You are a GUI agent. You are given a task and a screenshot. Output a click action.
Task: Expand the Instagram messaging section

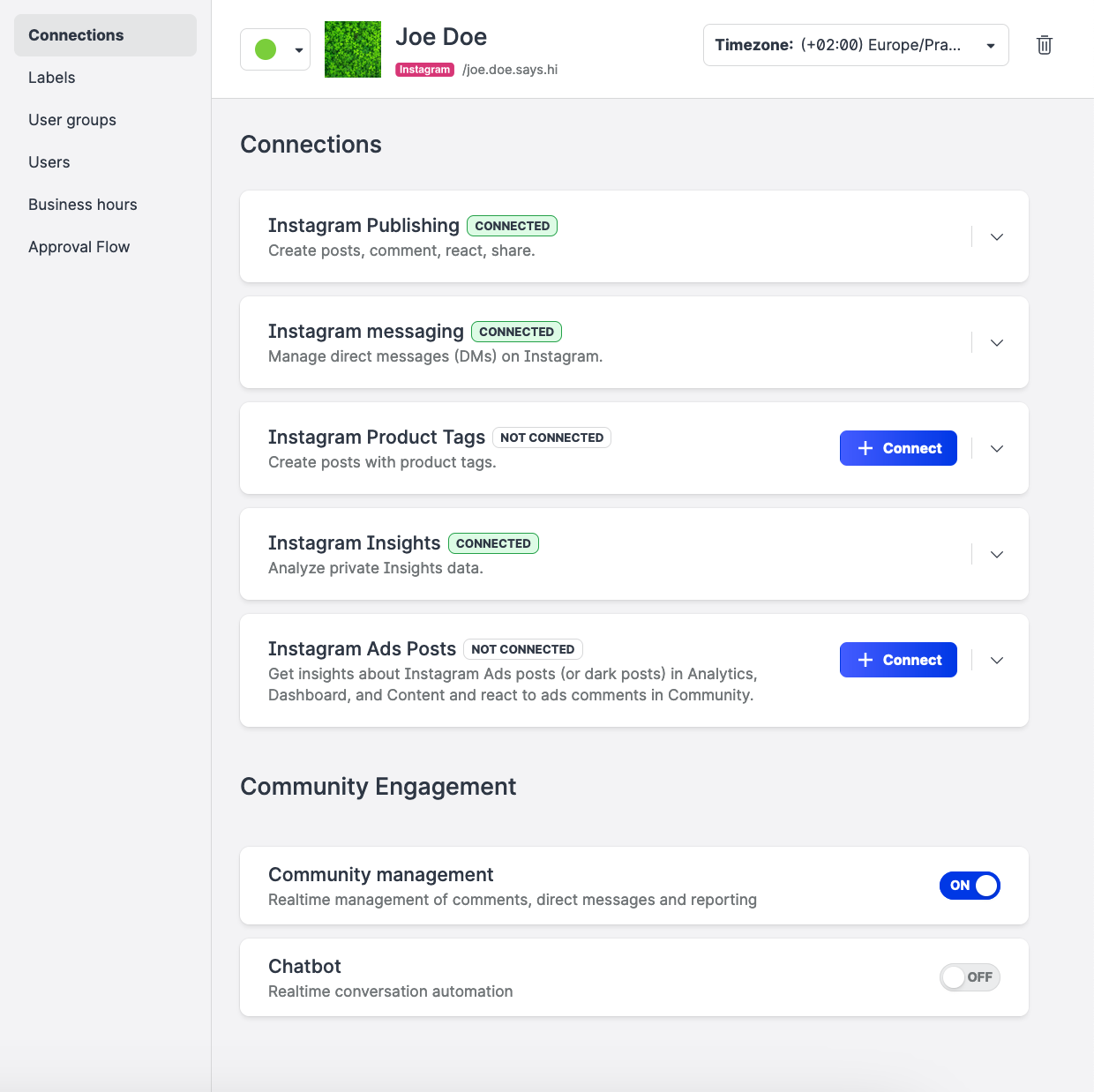pyautogui.click(x=996, y=343)
